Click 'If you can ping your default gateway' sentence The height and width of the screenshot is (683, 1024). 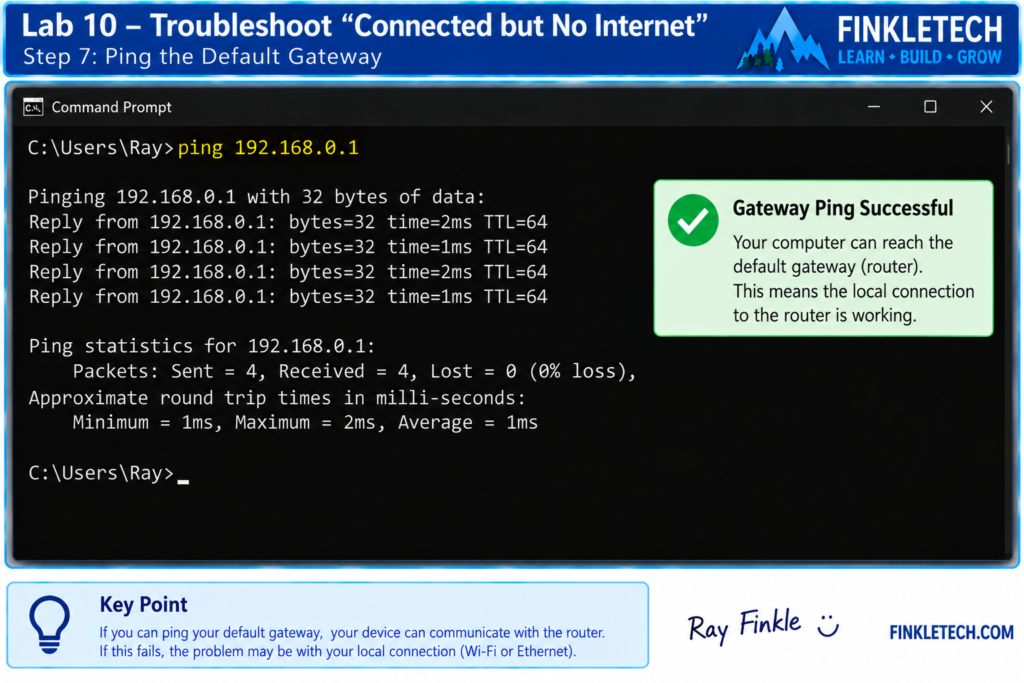(352, 633)
